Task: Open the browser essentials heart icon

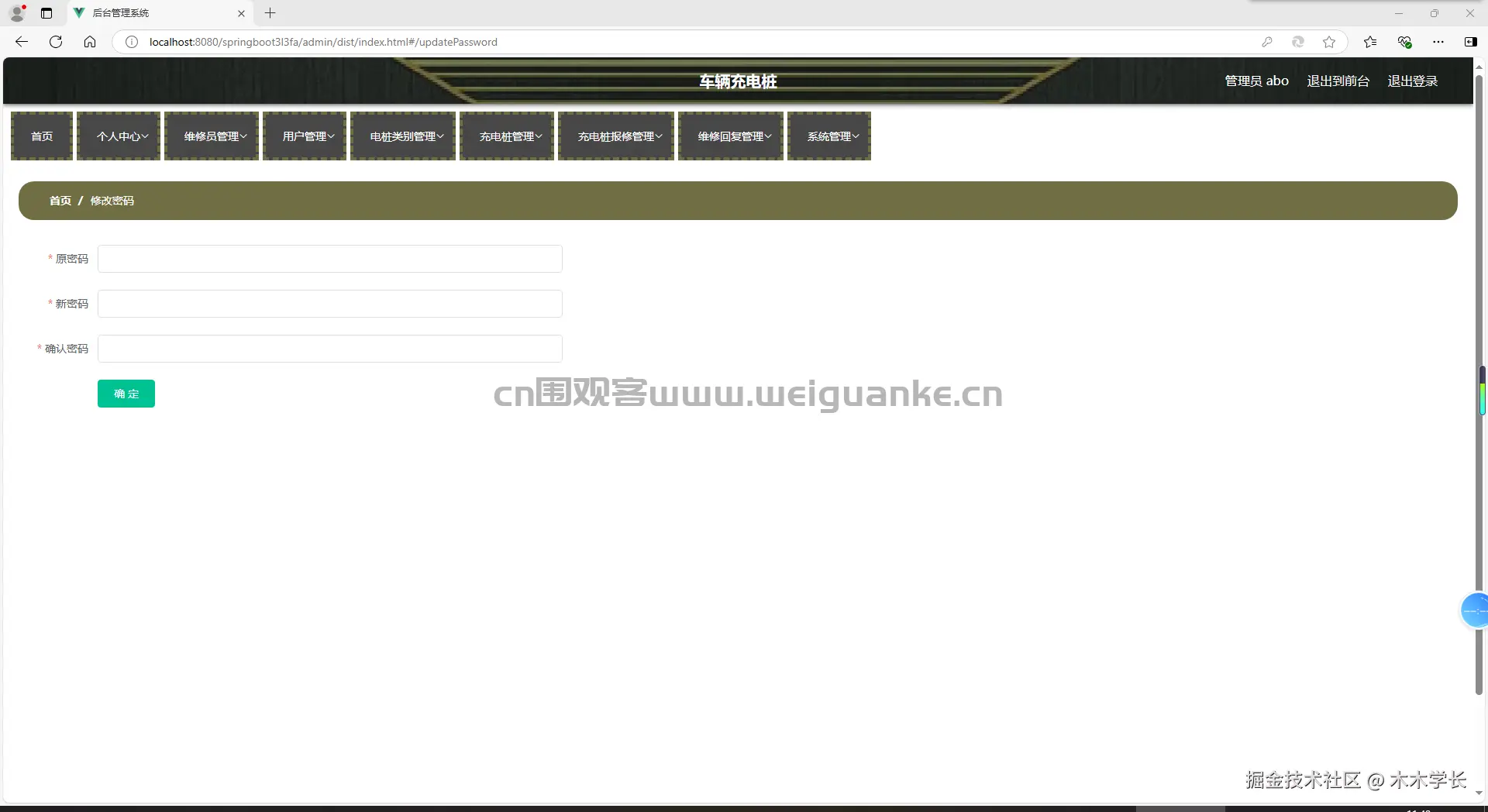Action: (1404, 42)
